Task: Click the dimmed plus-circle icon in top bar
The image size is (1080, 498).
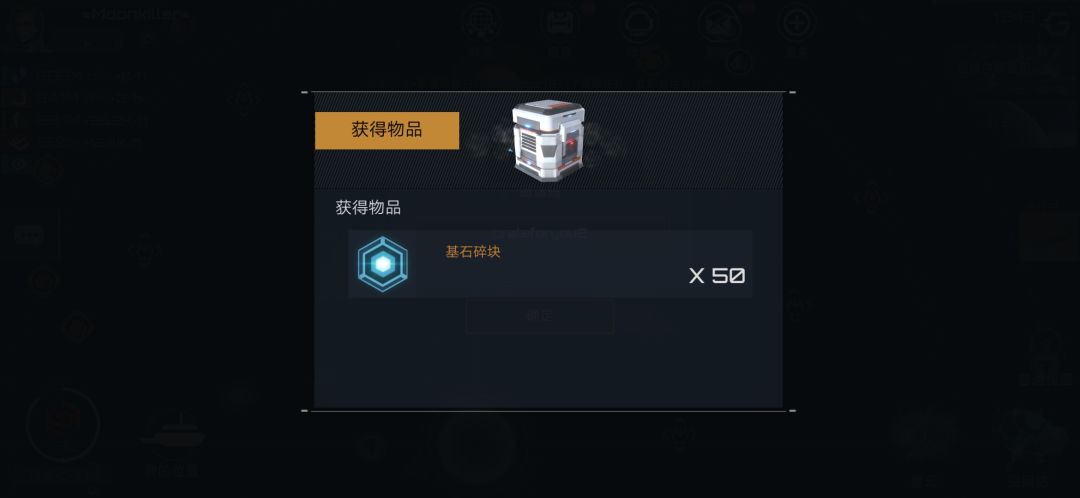Action: click(x=797, y=23)
